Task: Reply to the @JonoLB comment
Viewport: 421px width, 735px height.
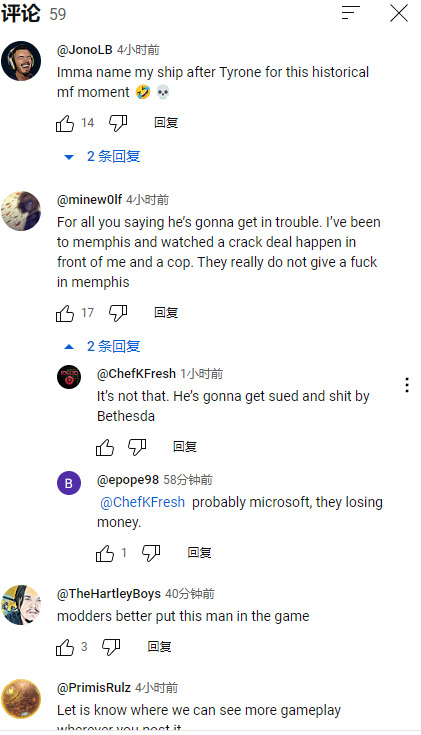Action: tap(166, 123)
